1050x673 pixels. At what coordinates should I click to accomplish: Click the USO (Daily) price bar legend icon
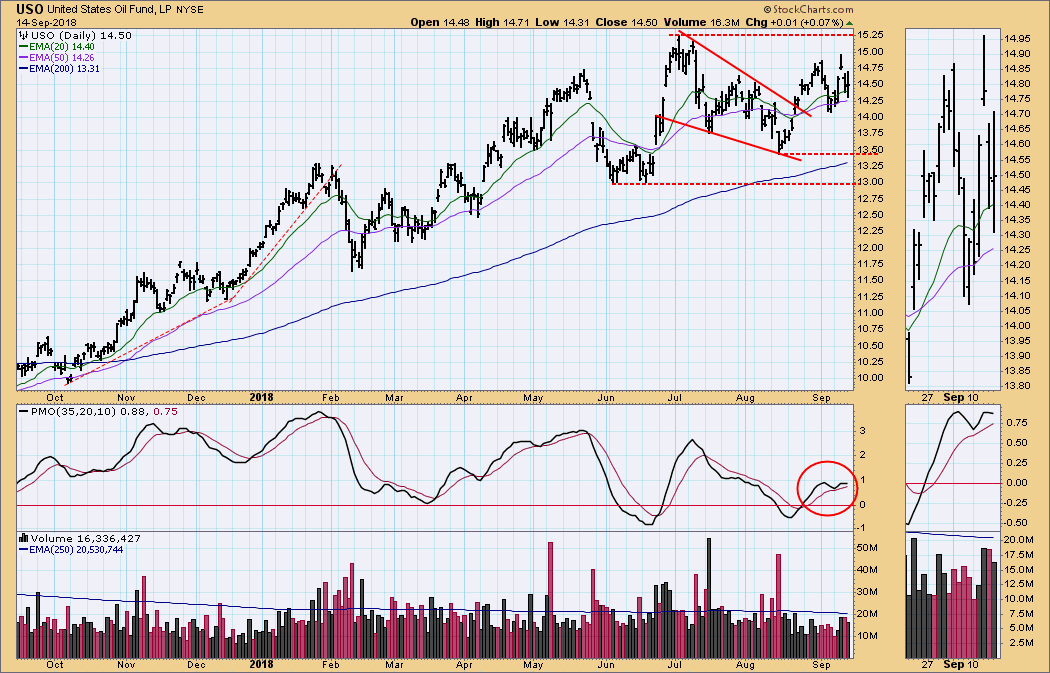24,36
